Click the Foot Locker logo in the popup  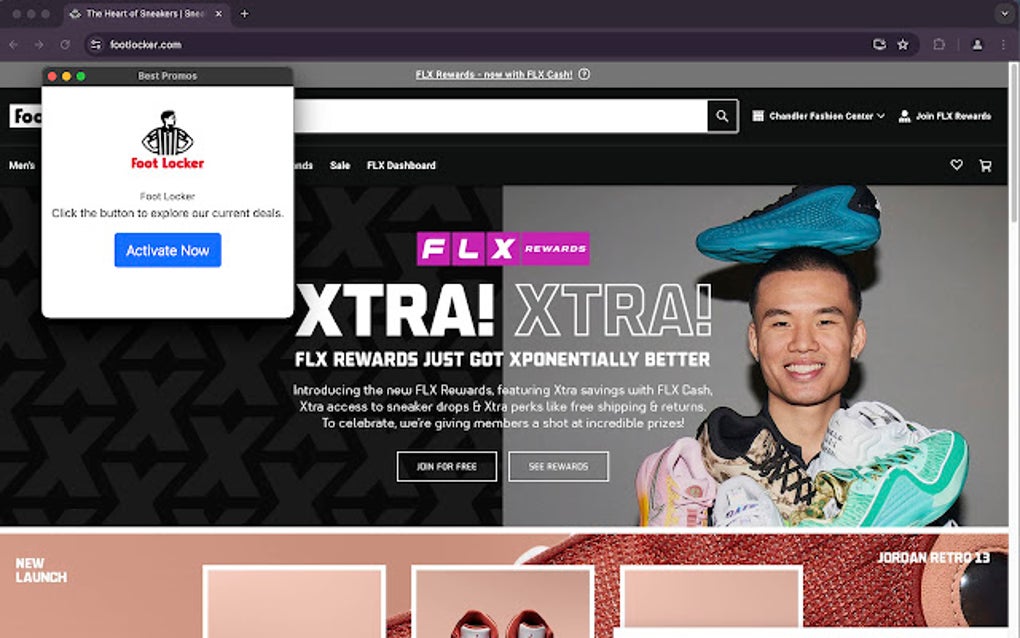(x=167, y=140)
